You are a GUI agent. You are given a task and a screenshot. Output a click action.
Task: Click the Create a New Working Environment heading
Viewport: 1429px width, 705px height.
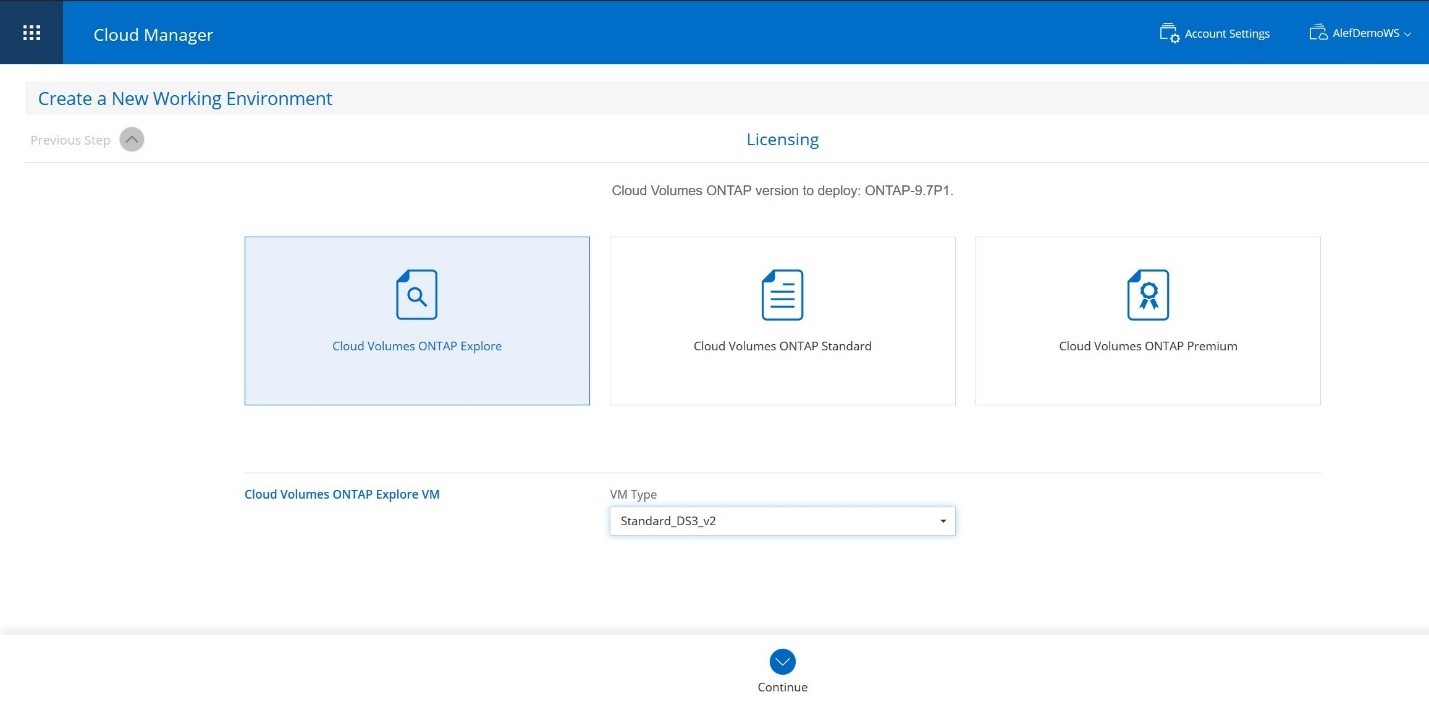click(x=185, y=99)
